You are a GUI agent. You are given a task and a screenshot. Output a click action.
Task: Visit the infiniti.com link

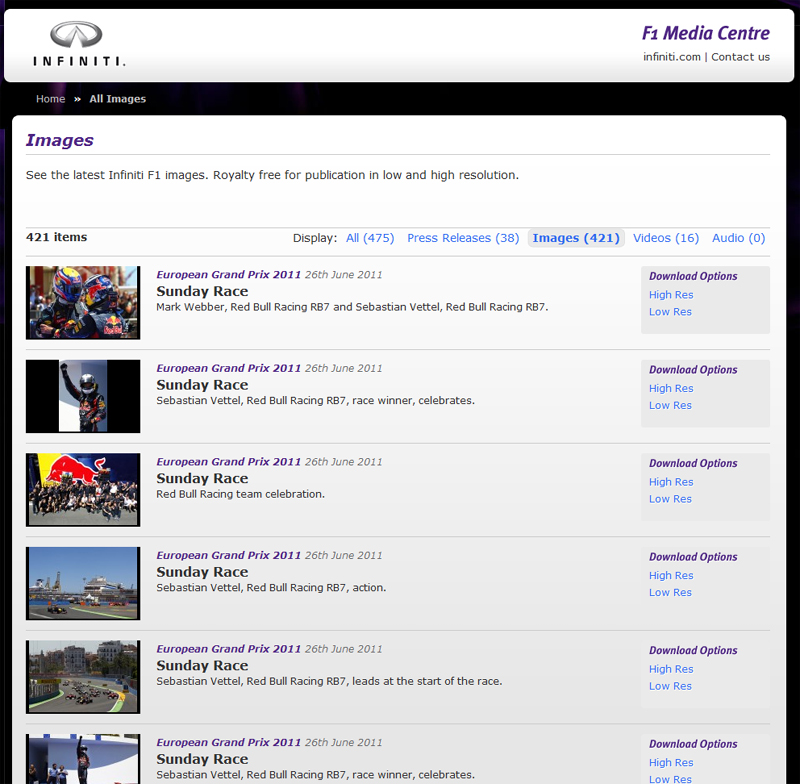pos(671,57)
